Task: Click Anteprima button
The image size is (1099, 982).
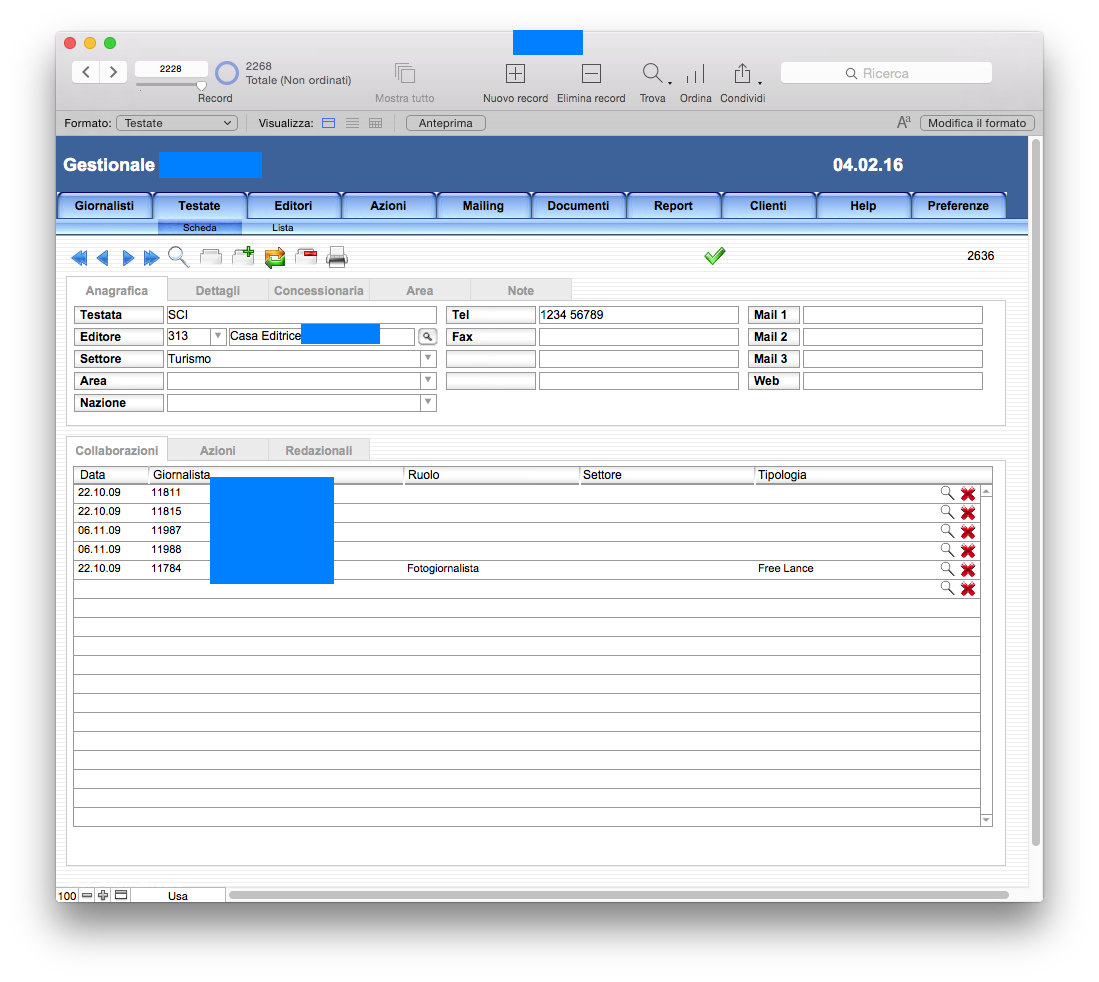Action: (446, 123)
